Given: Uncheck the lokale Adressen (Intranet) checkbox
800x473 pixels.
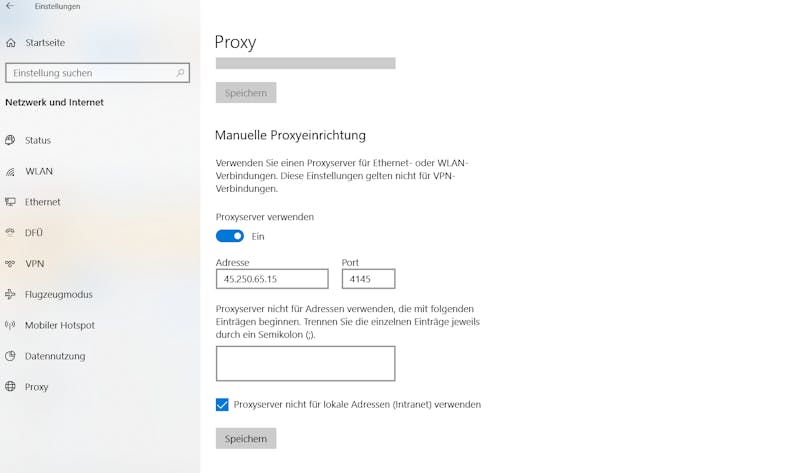Looking at the screenshot, I should (222, 405).
